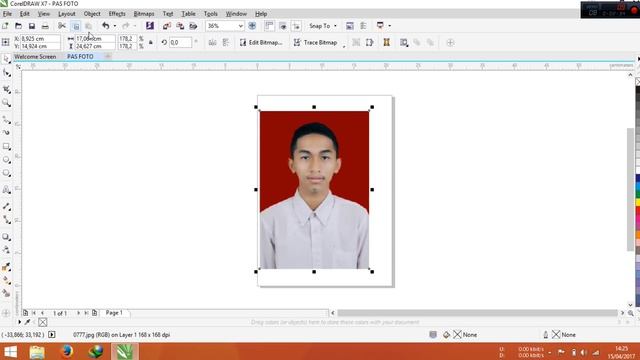Select the Crop tool
This screenshot has height=360, width=640.
click(6, 89)
